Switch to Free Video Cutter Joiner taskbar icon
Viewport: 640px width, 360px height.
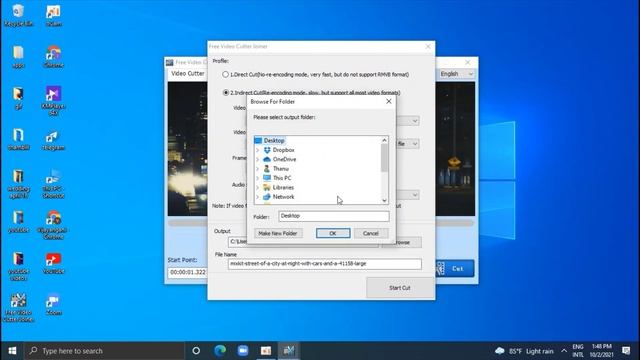pyautogui.click(x=289, y=351)
